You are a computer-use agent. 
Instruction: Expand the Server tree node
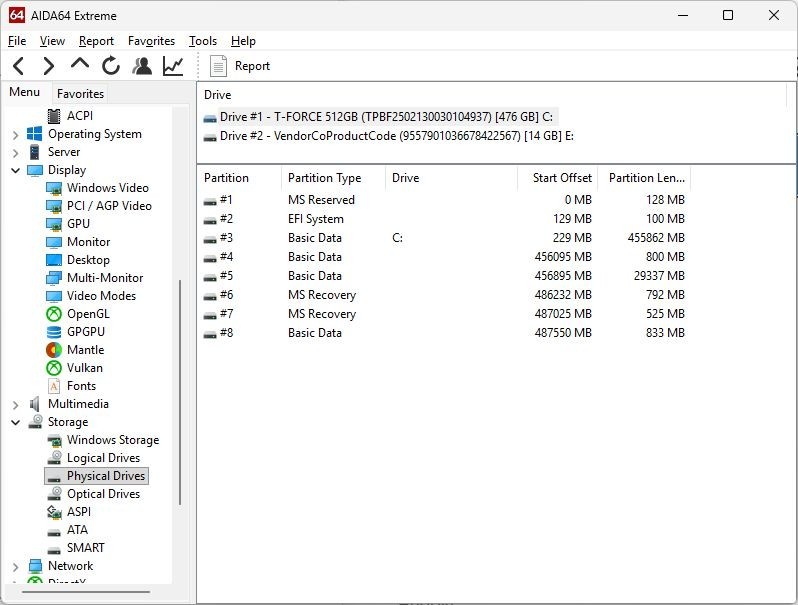click(x=16, y=153)
